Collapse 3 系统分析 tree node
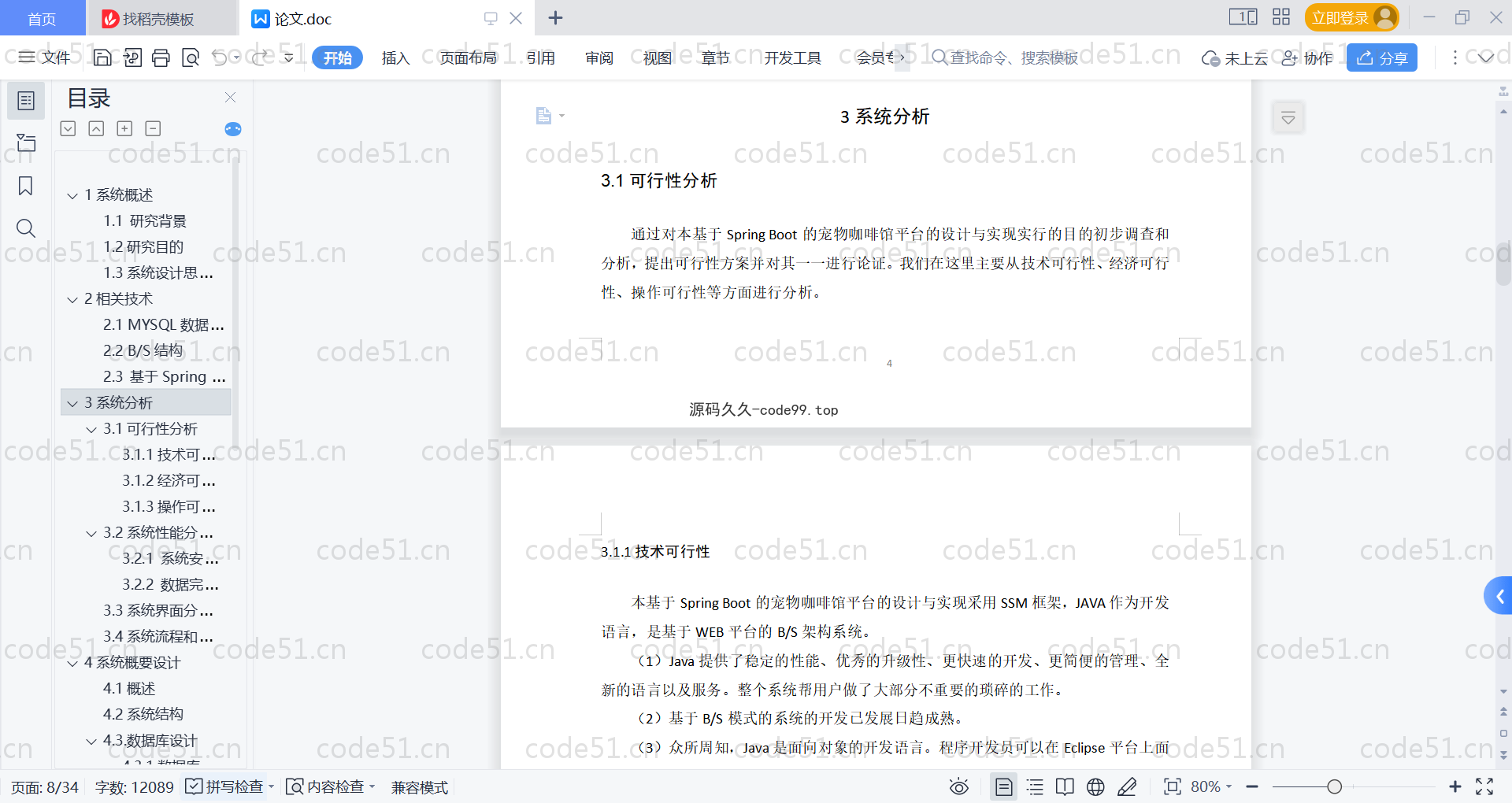This screenshot has height=803, width=1512. click(x=72, y=403)
